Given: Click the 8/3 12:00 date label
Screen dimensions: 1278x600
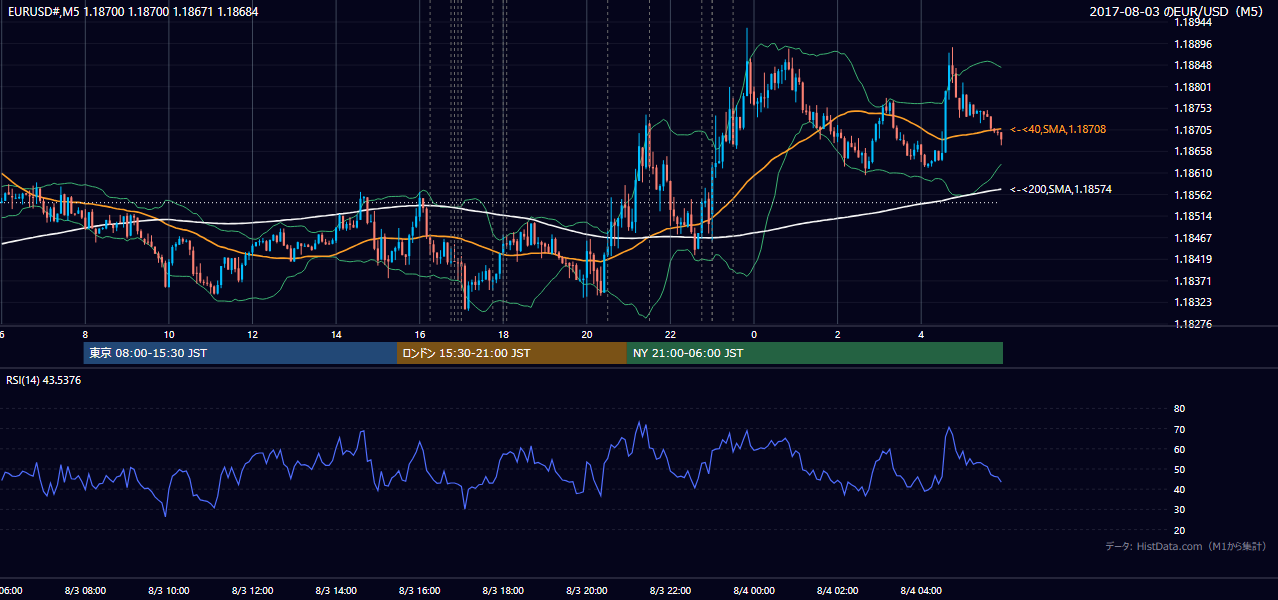Looking at the screenshot, I should (253, 591).
